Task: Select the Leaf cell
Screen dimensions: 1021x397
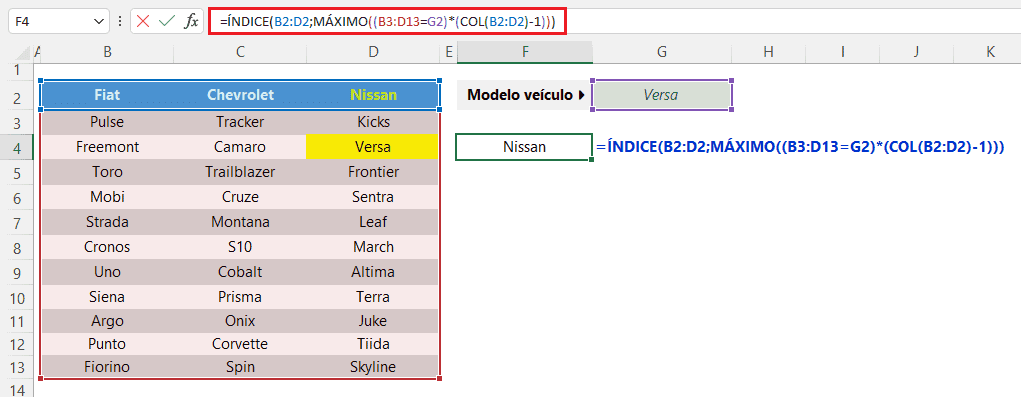Action: coord(373,222)
